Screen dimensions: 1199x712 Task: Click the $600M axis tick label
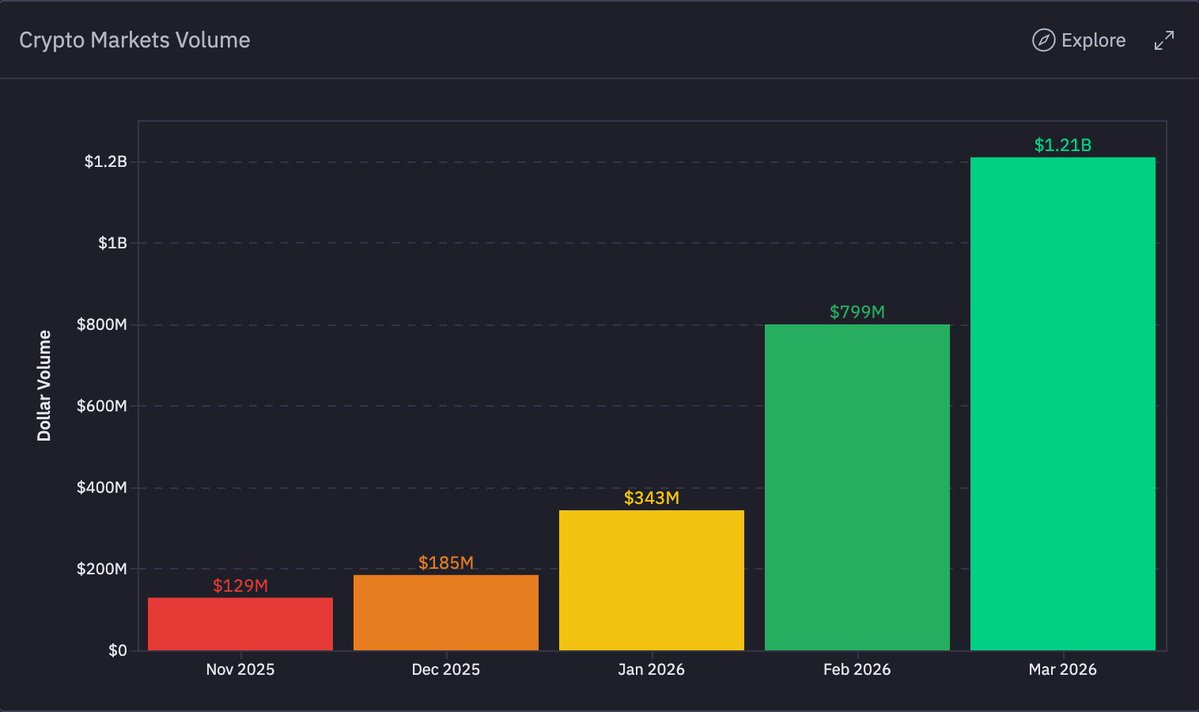click(102, 405)
